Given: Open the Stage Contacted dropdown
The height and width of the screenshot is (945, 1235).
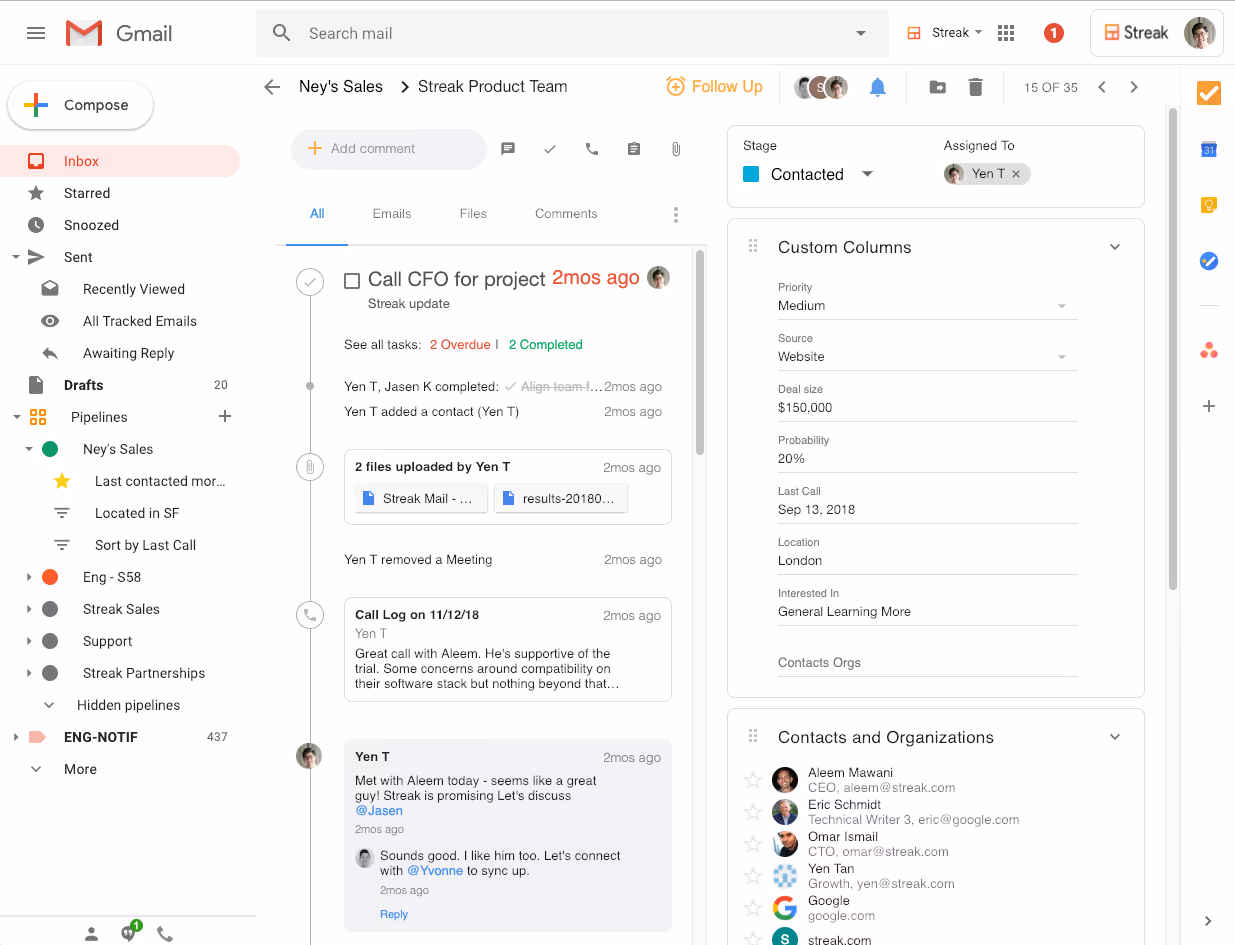Looking at the screenshot, I should tap(867, 174).
